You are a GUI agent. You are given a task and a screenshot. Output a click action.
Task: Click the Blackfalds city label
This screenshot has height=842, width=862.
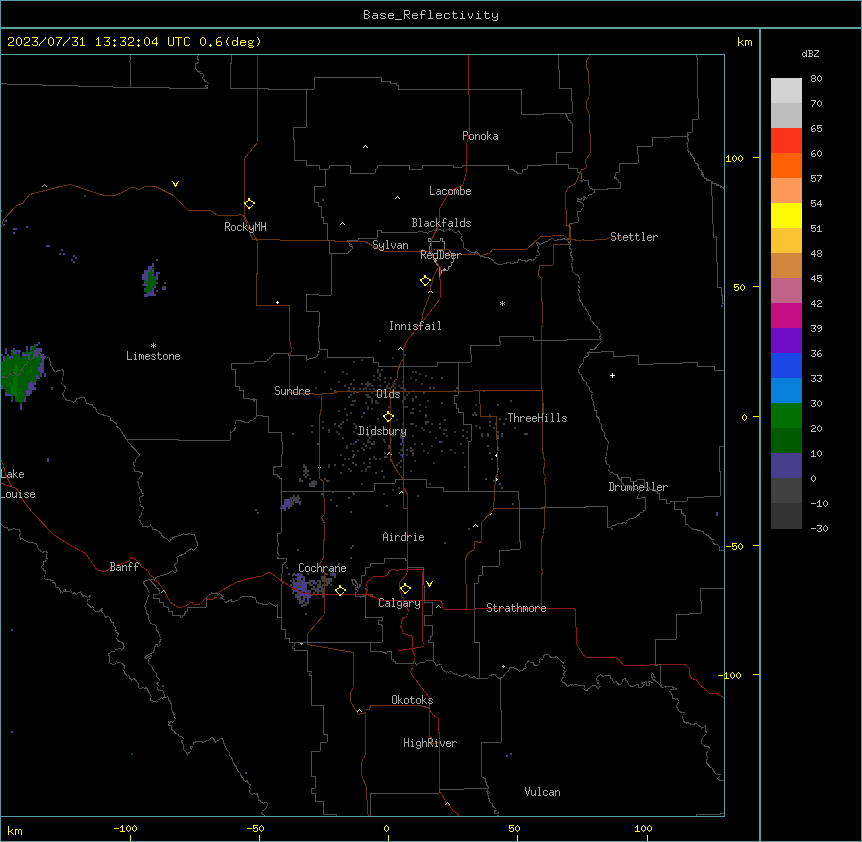click(x=441, y=223)
